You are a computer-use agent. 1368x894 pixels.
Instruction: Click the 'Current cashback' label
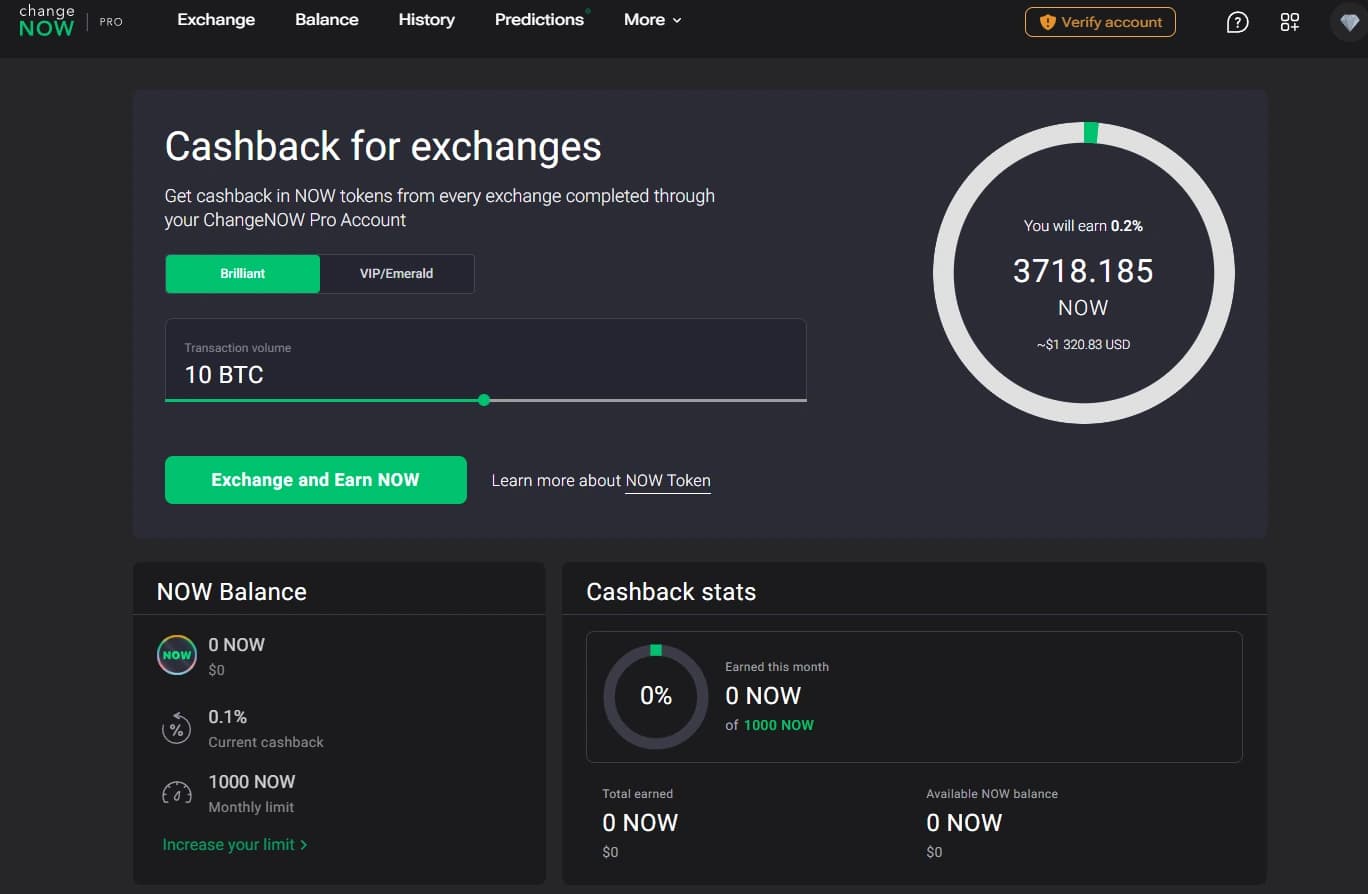point(266,742)
